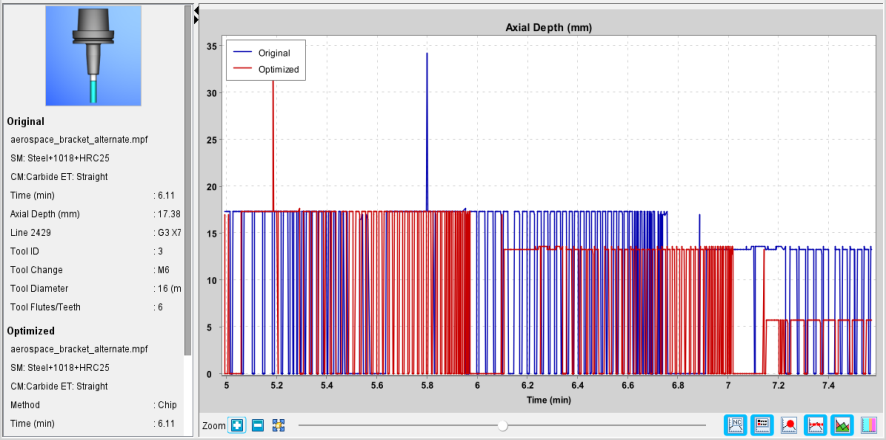Click the red dashed limit line icon

(x=815, y=424)
